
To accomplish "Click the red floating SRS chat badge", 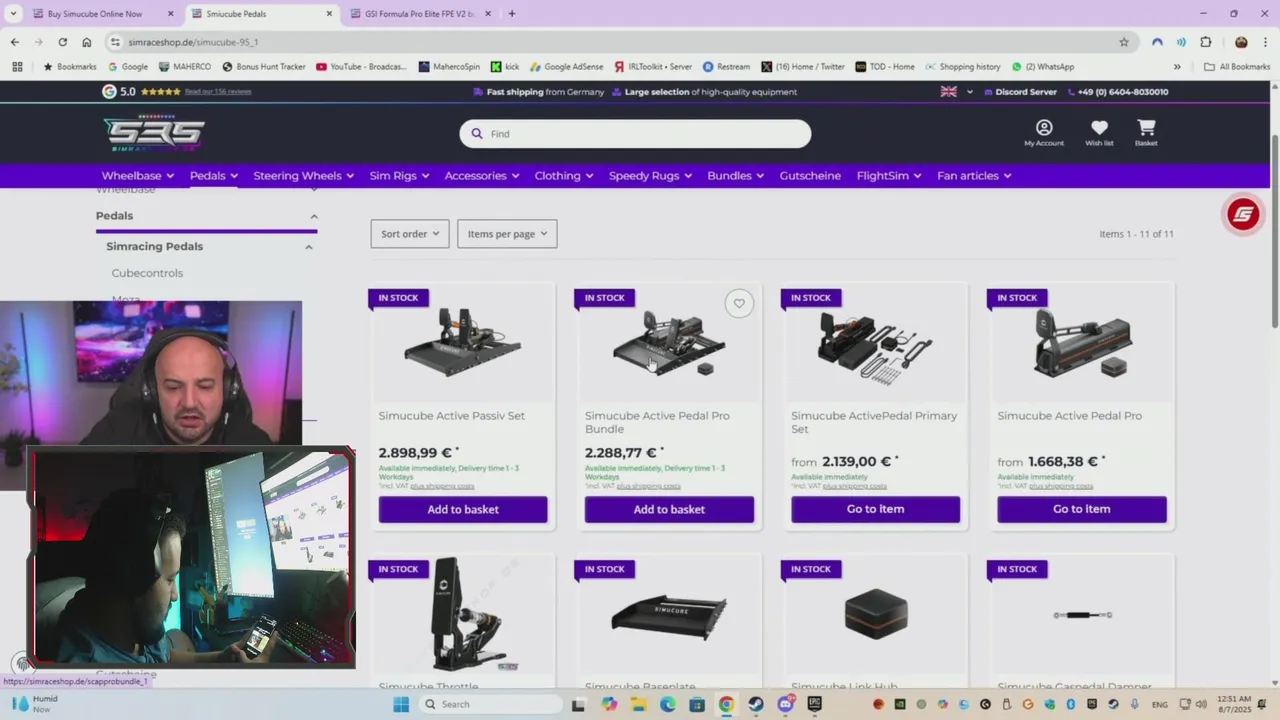I will [x=1243, y=214].
